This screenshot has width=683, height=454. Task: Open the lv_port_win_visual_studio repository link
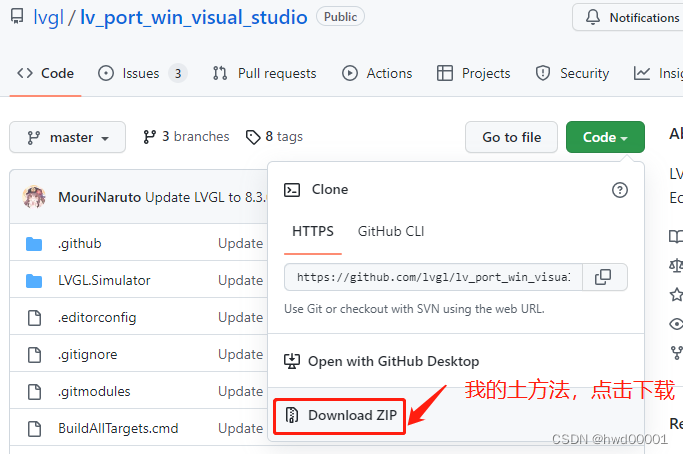click(194, 17)
